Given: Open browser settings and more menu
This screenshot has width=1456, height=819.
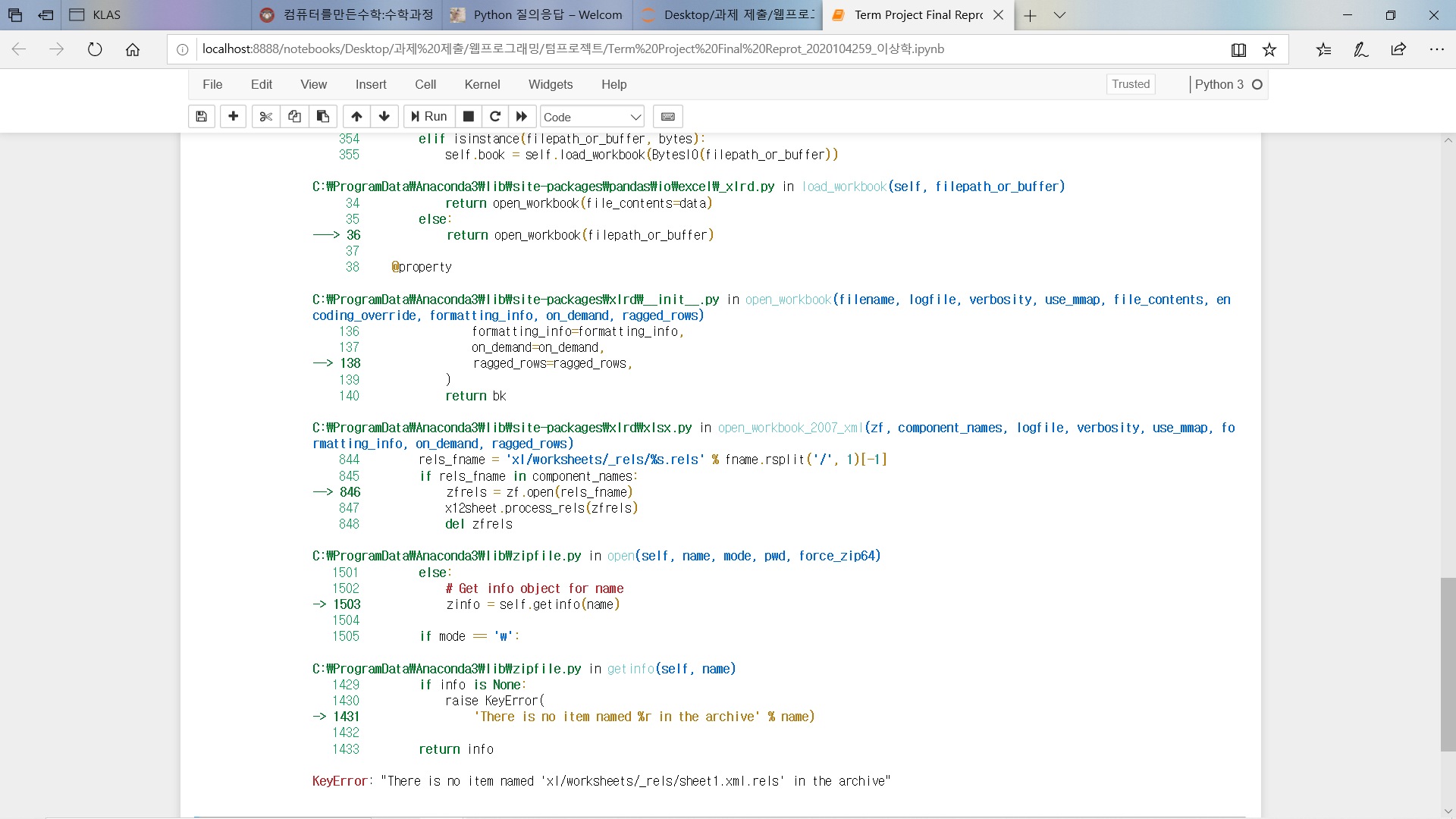Looking at the screenshot, I should tap(1437, 49).
